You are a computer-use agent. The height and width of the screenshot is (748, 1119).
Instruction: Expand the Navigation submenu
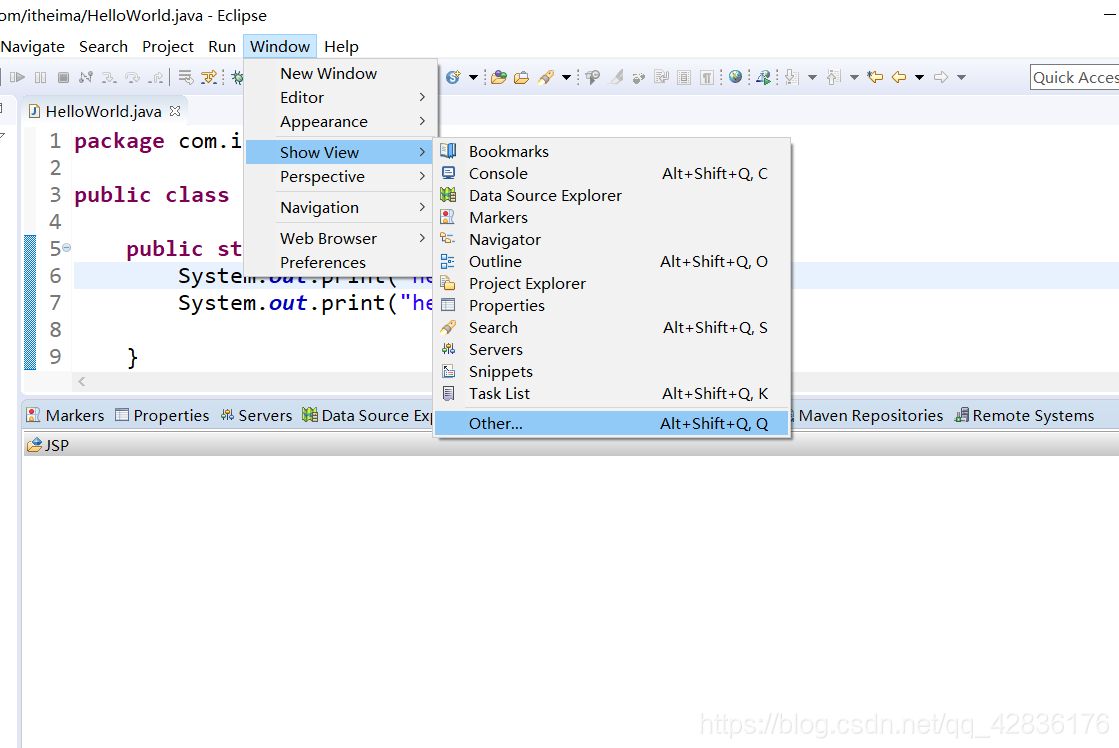340,208
